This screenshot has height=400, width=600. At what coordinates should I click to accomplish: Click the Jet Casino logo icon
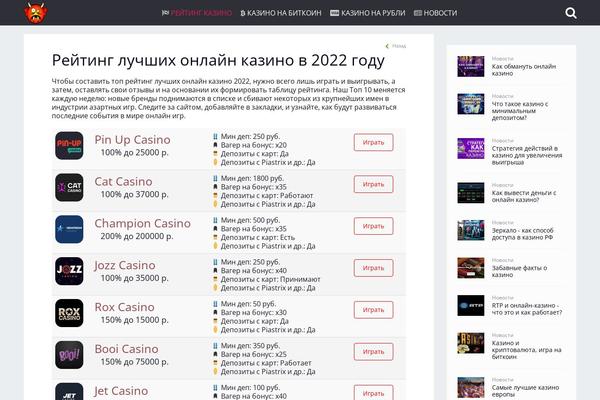pos(69,392)
